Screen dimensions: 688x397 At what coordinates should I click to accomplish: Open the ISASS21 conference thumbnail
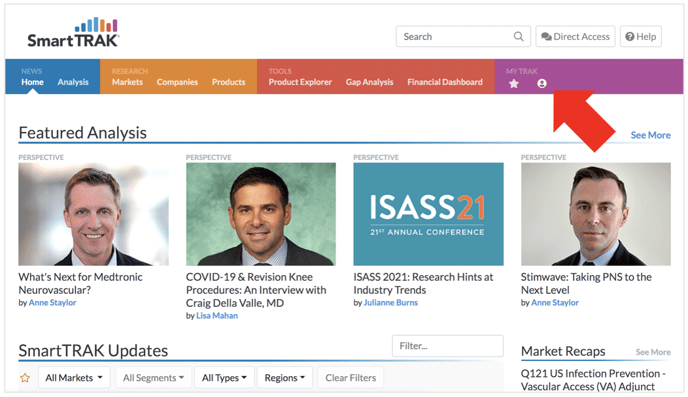click(428, 214)
